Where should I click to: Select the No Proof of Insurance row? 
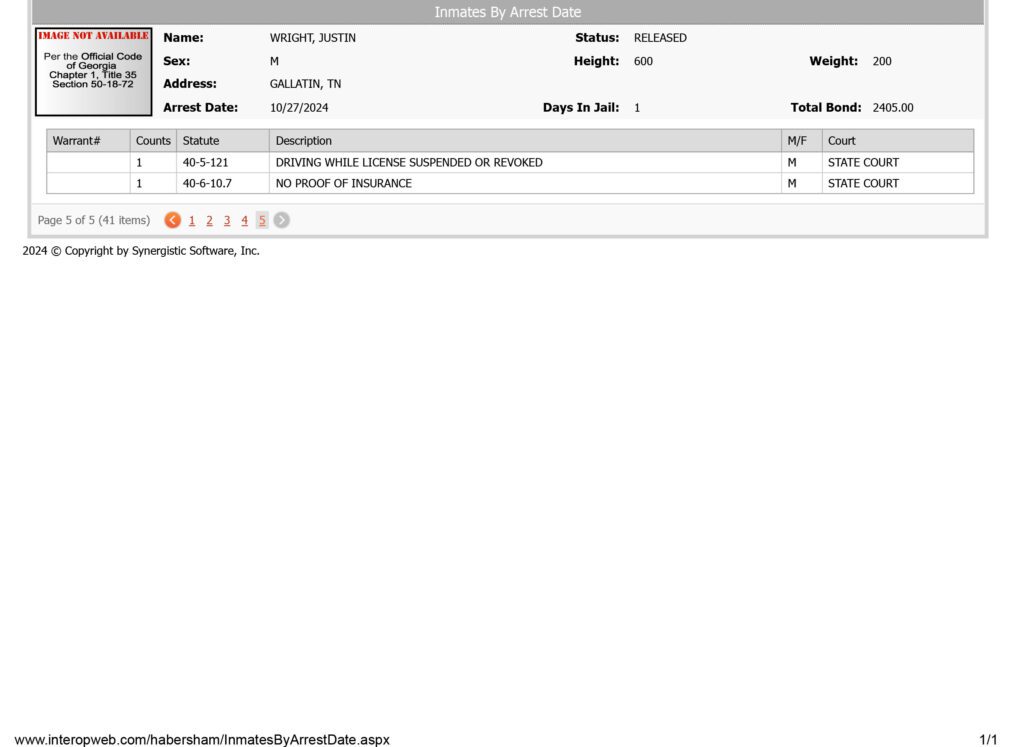[x=510, y=183]
